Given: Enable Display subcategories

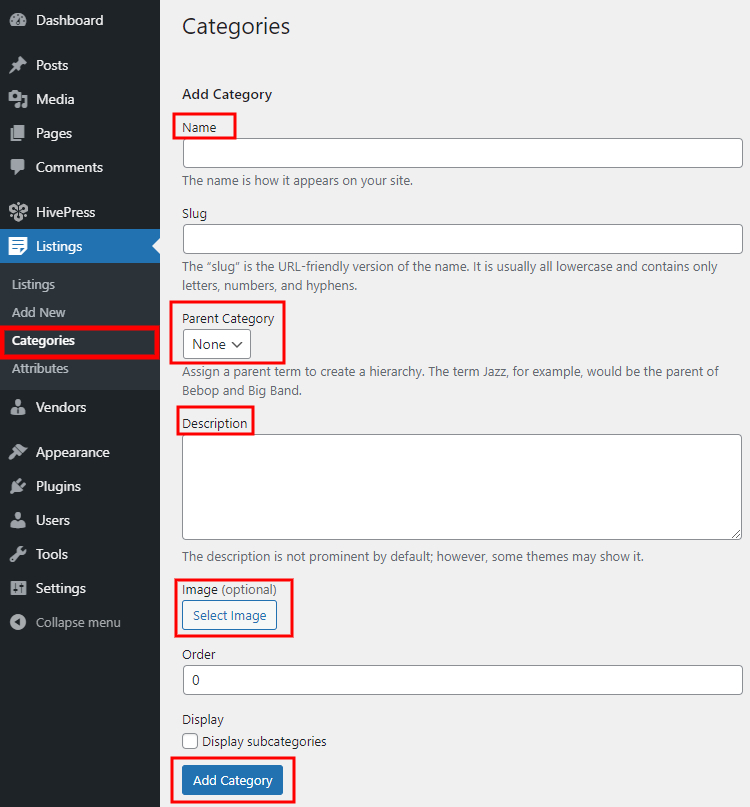Looking at the screenshot, I should pyautogui.click(x=189, y=741).
